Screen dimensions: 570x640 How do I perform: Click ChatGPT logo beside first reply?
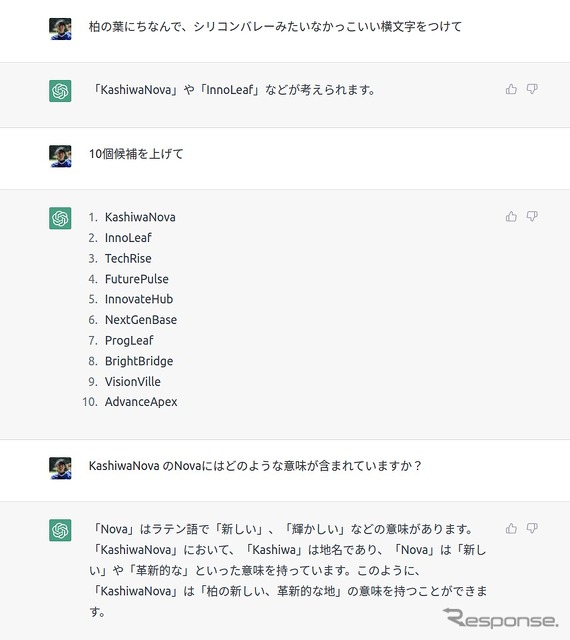[60, 91]
